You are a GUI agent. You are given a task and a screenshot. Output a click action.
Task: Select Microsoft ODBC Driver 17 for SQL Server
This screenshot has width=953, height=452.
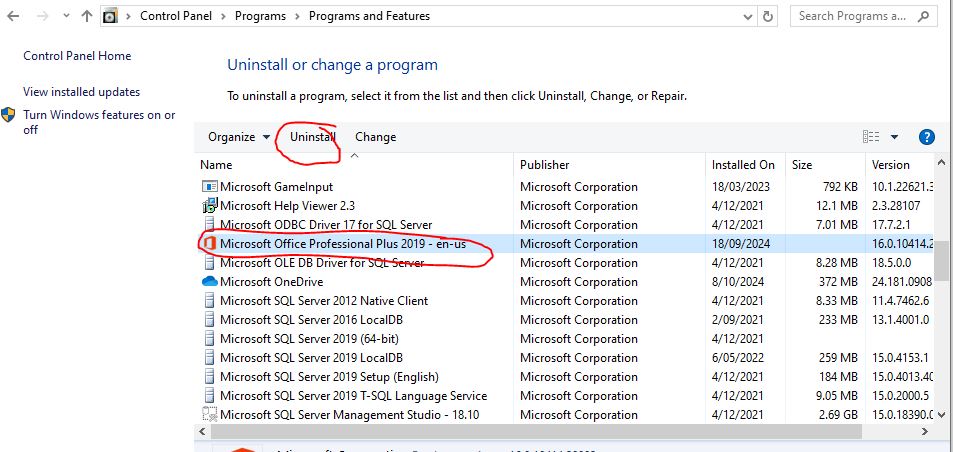coord(326,225)
